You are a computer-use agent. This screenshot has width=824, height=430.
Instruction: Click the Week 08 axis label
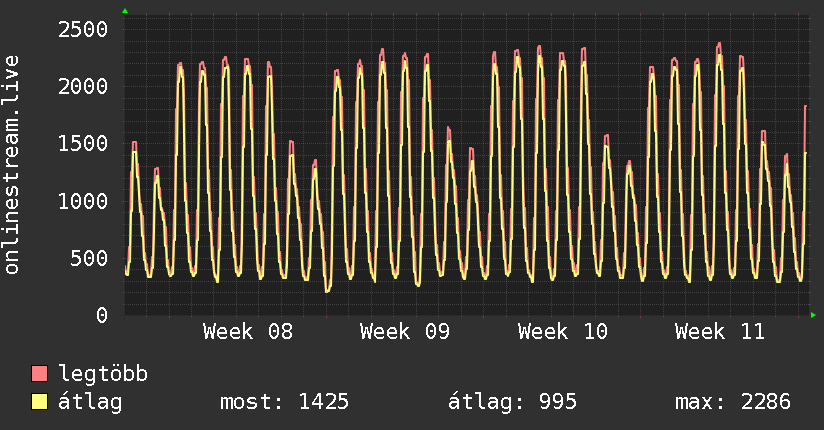248,332
